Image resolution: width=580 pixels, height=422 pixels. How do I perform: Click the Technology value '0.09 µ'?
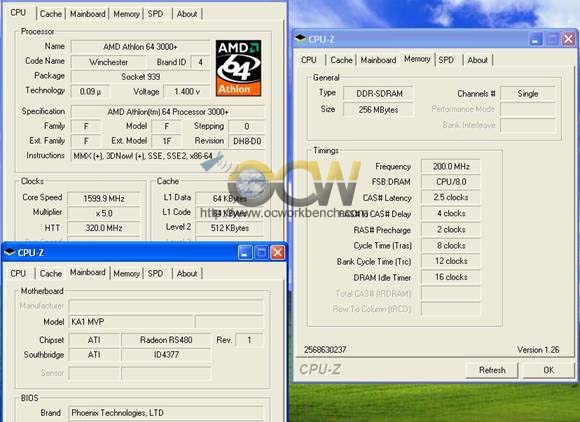[x=90, y=92]
